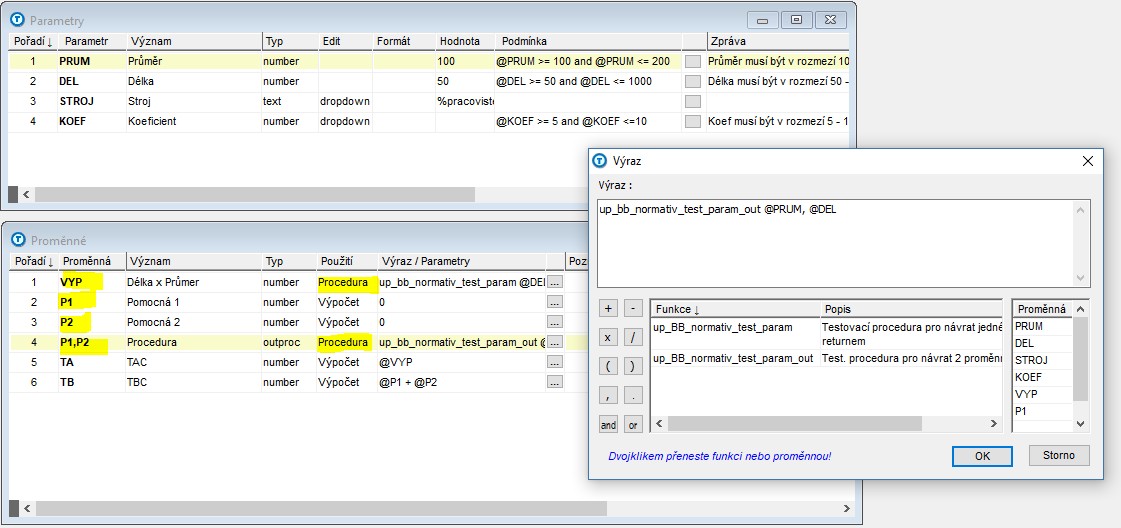Image resolution: width=1121 pixels, height=528 pixels.
Task: Insert the multiplication x operator
Action: (x=608, y=338)
